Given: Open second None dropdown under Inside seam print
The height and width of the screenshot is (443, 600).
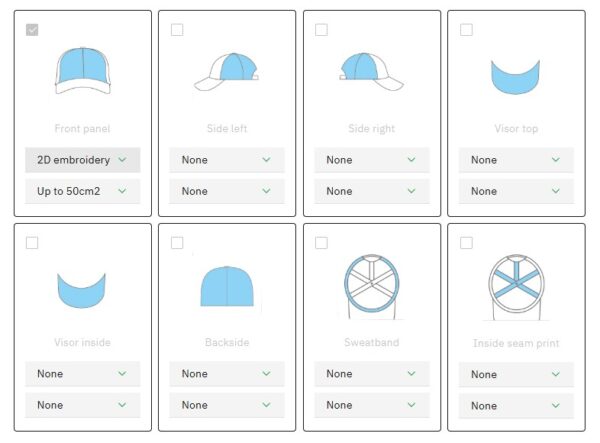Looking at the screenshot, I should (516, 406).
